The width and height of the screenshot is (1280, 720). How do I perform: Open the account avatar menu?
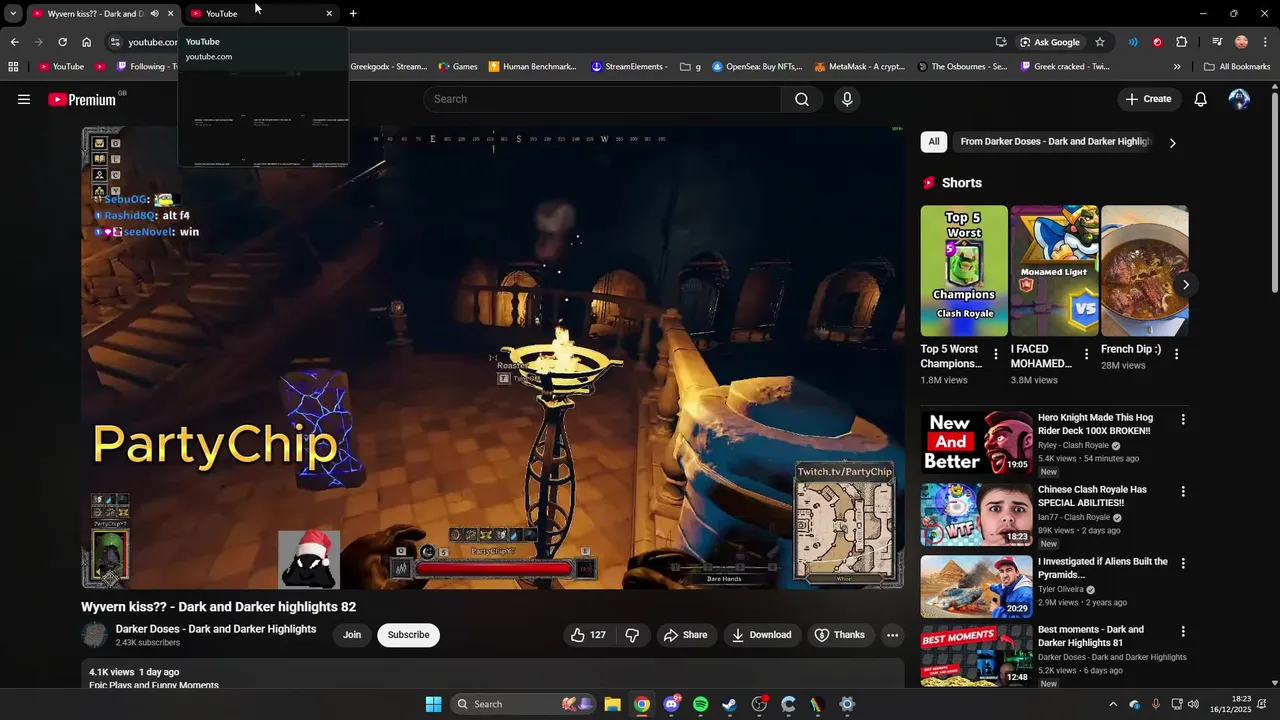point(1239,99)
